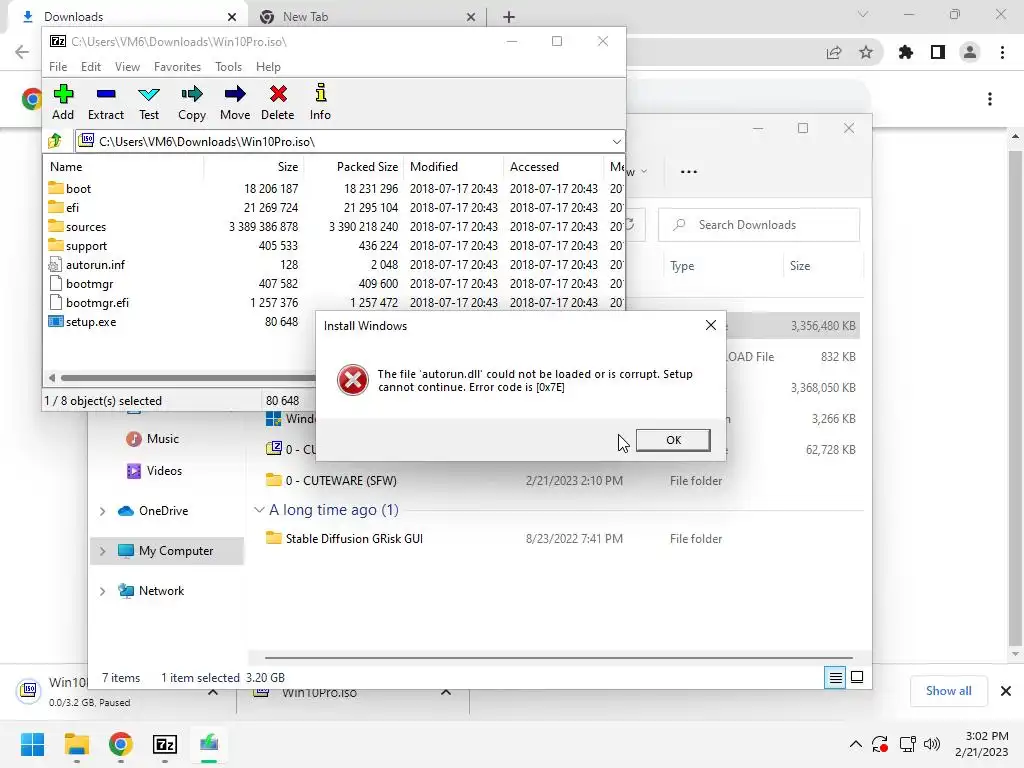This screenshot has width=1024, height=768.
Task: Select the efi folder in 7-Zip
Action: tap(72, 208)
